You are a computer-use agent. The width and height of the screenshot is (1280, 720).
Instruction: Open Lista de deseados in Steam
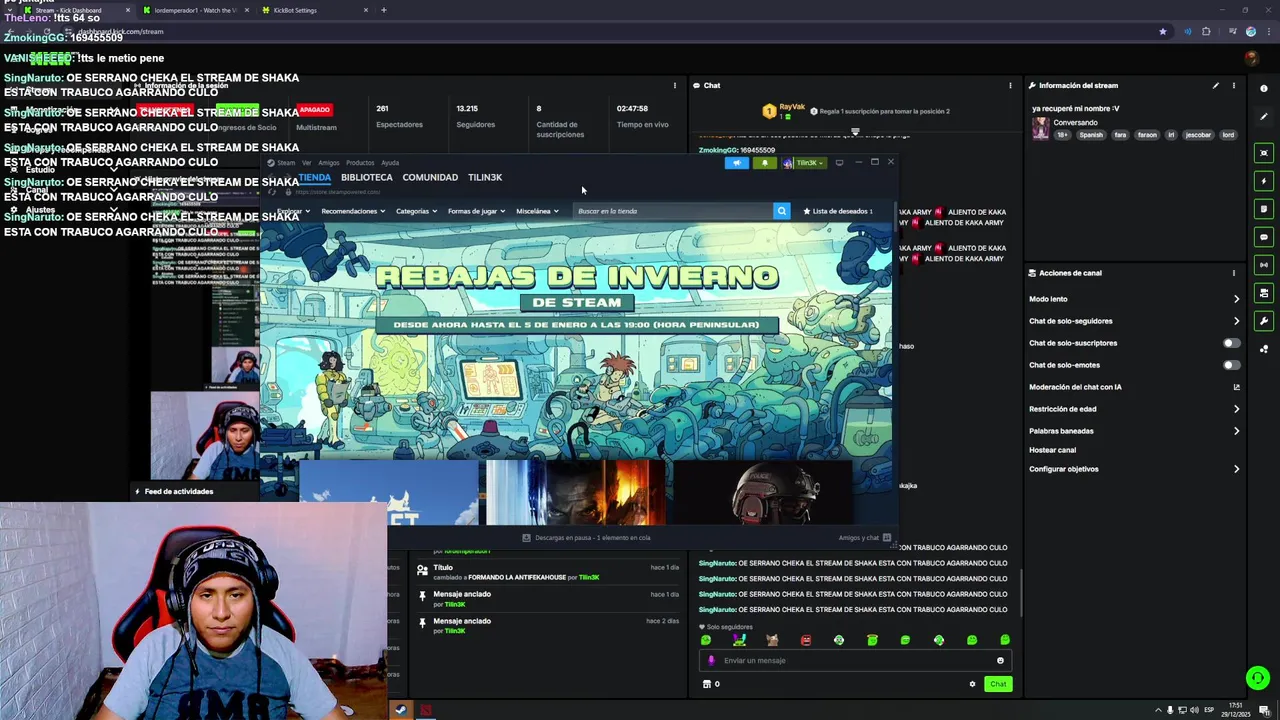coord(838,211)
